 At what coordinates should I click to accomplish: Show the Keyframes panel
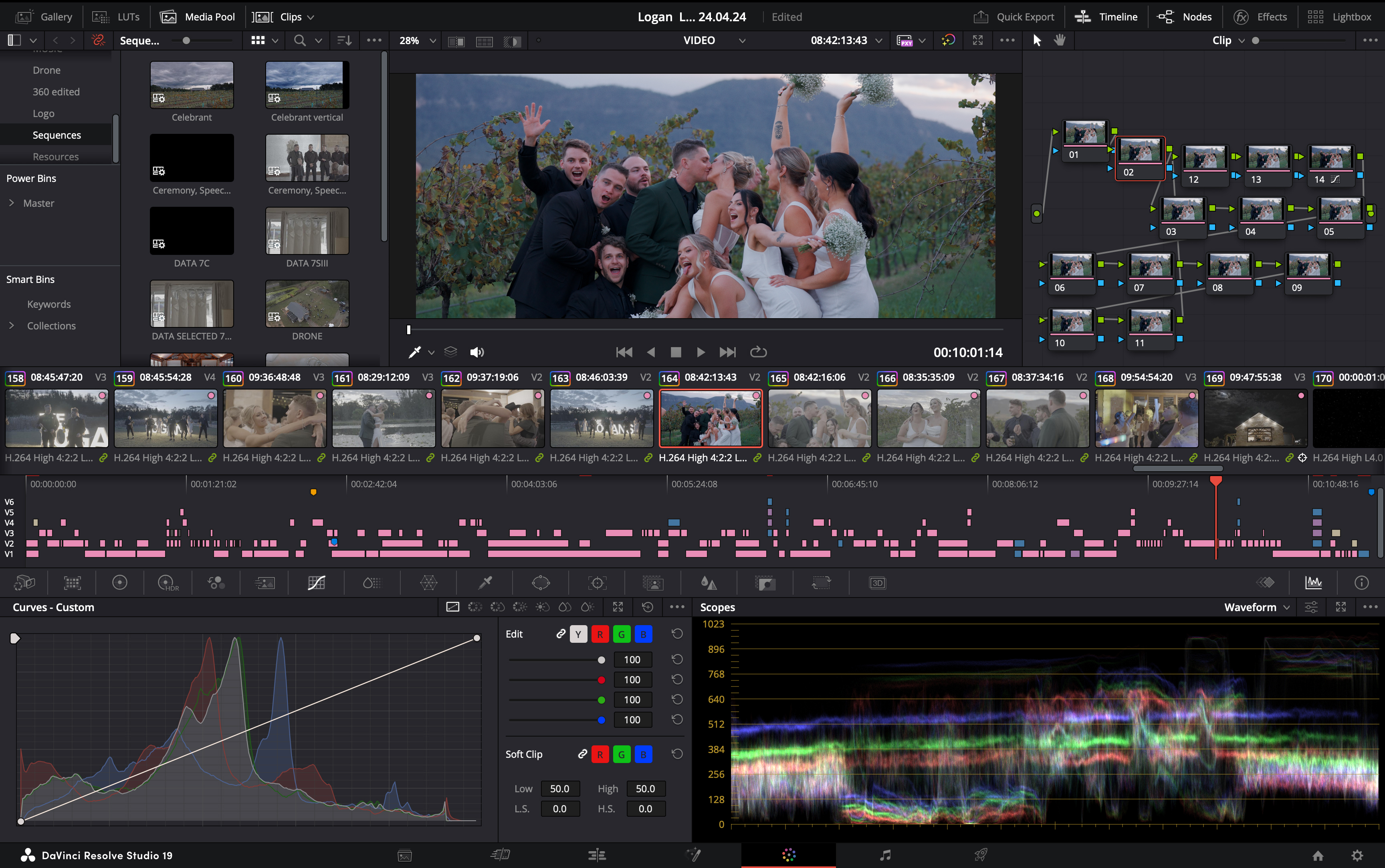(1265, 583)
